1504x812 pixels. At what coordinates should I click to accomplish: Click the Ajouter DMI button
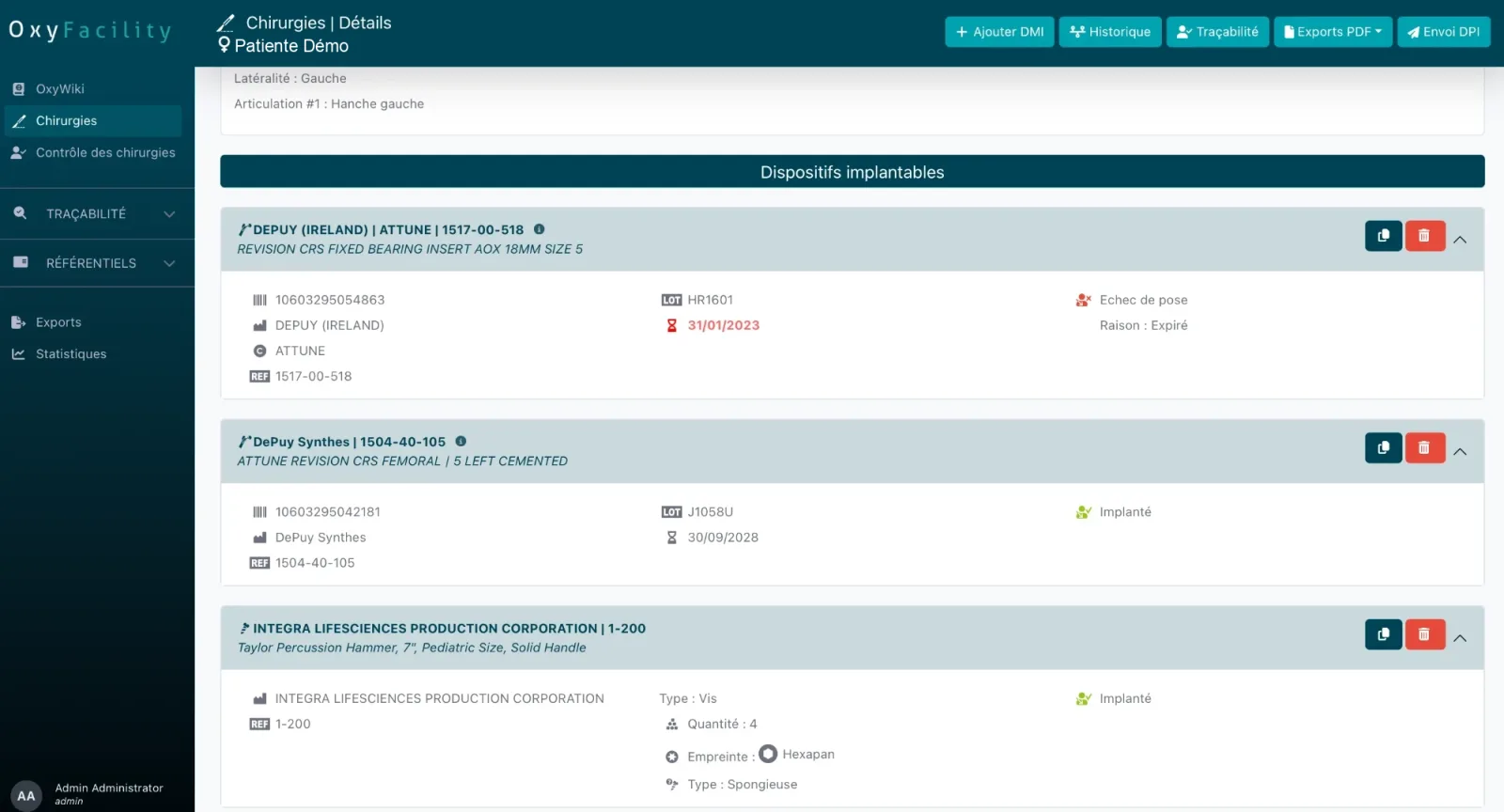pyautogui.click(x=999, y=32)
